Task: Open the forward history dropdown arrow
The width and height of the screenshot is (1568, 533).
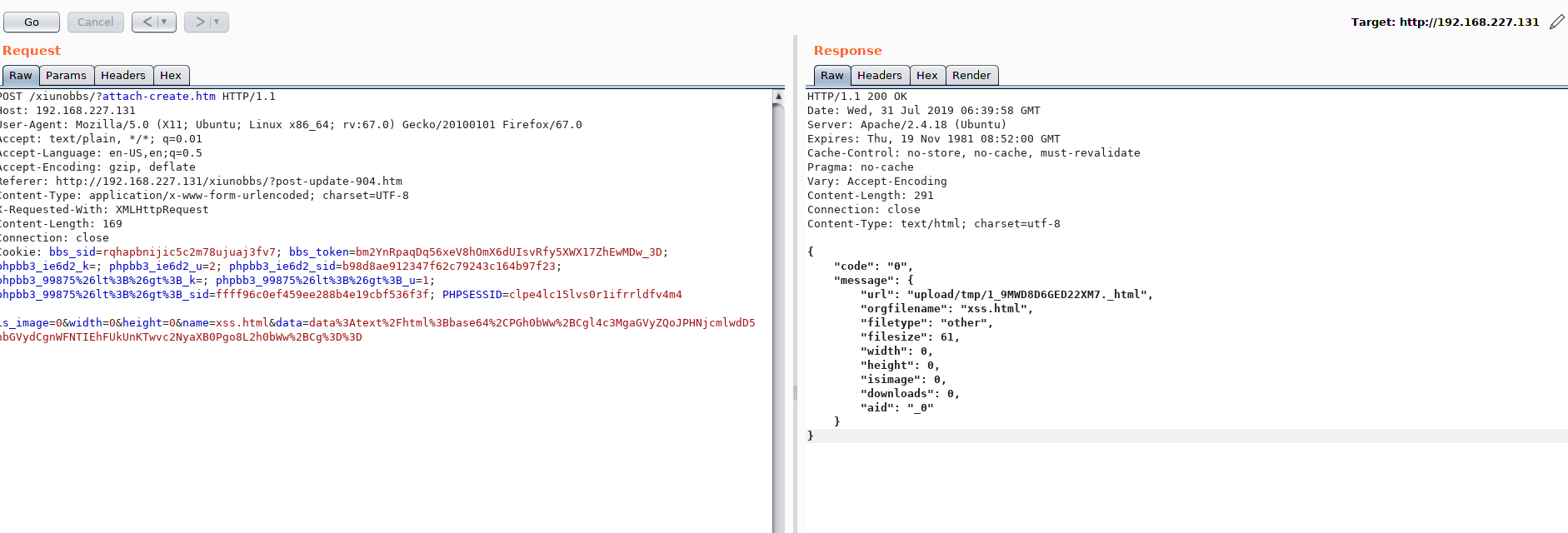Action: point(217,22)
